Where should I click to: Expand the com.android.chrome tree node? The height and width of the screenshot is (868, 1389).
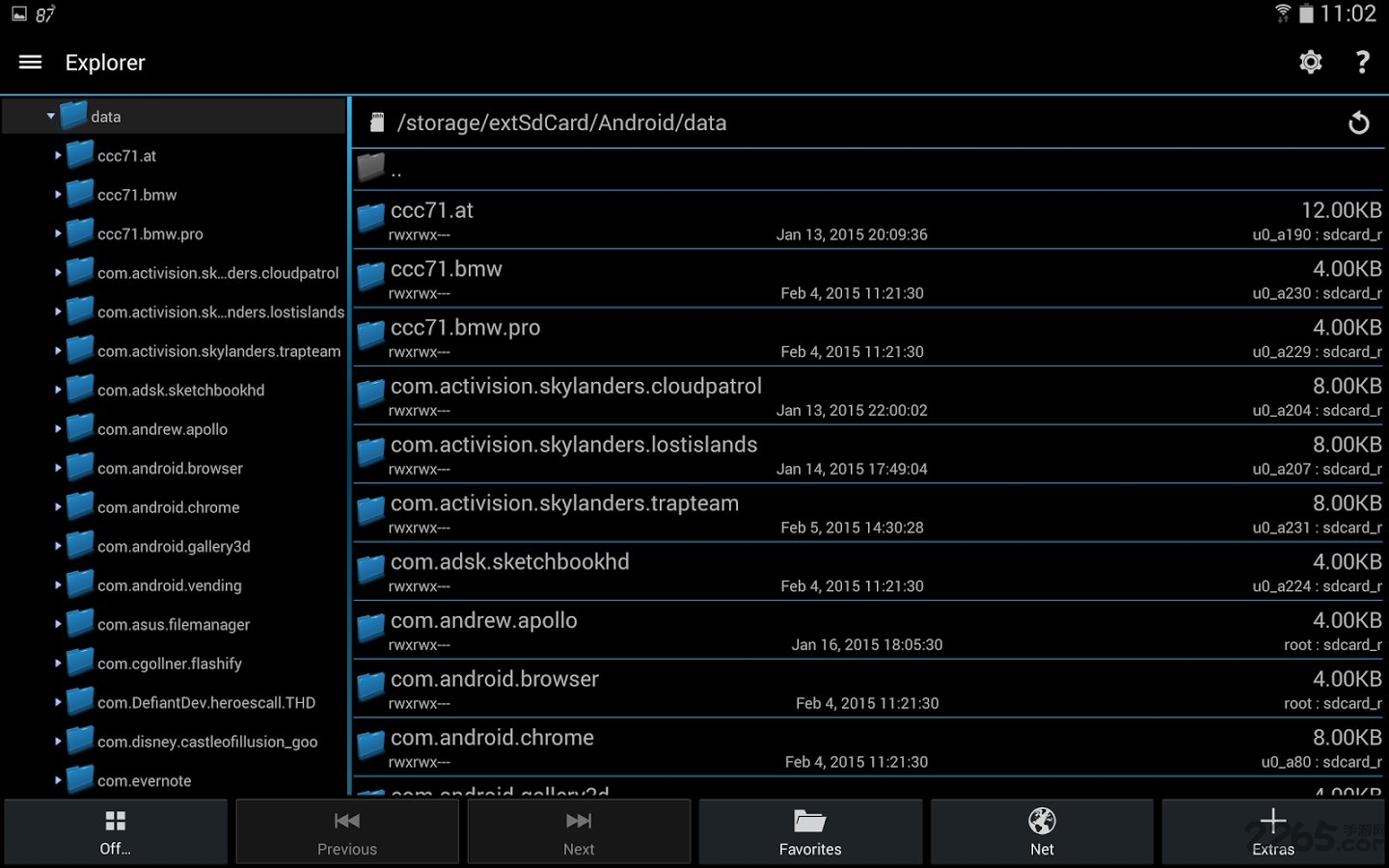pos(58,507)
